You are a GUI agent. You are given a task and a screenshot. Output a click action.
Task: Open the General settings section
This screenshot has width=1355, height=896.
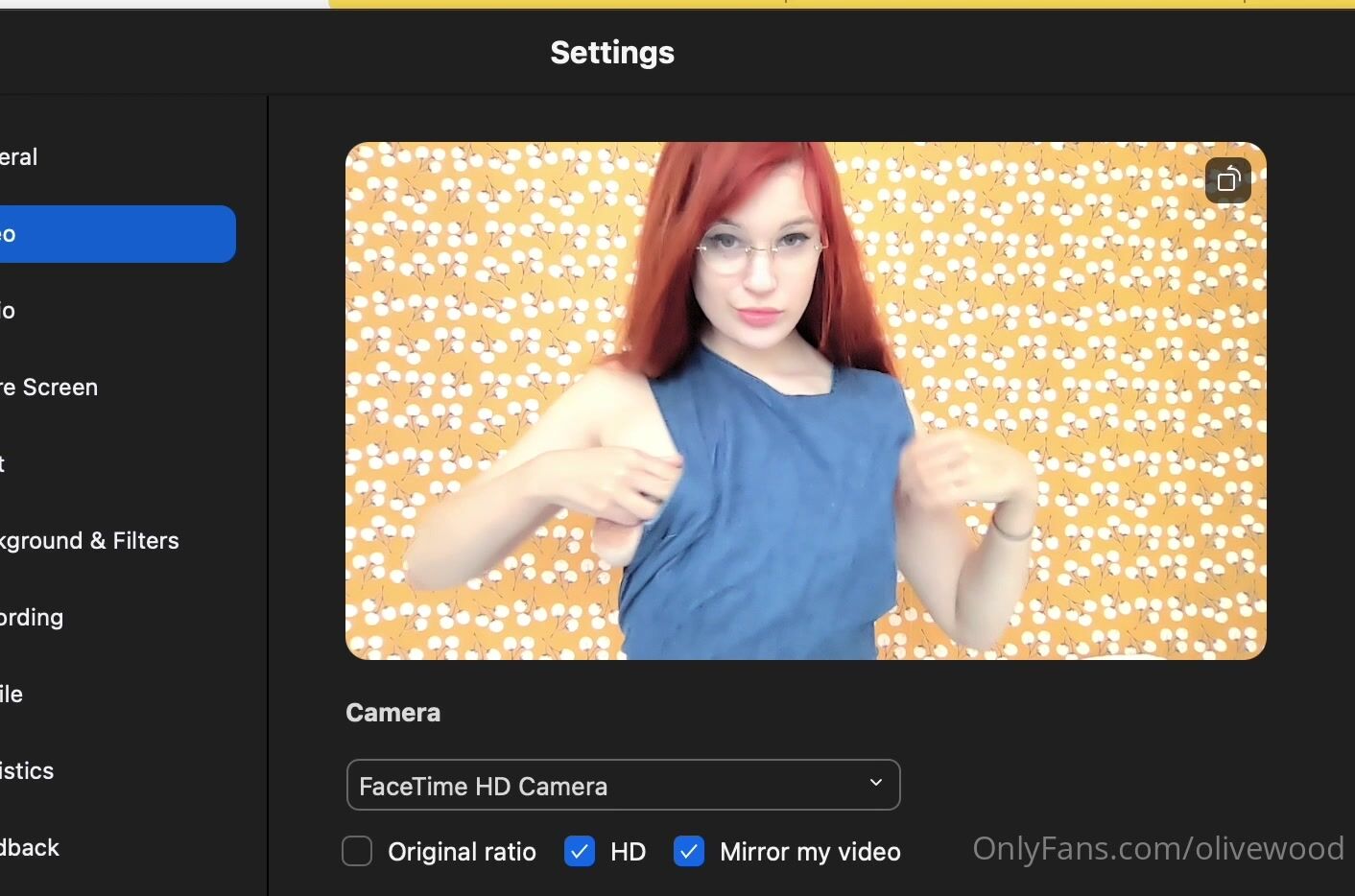pyautogui.click(x=19, y=157)
